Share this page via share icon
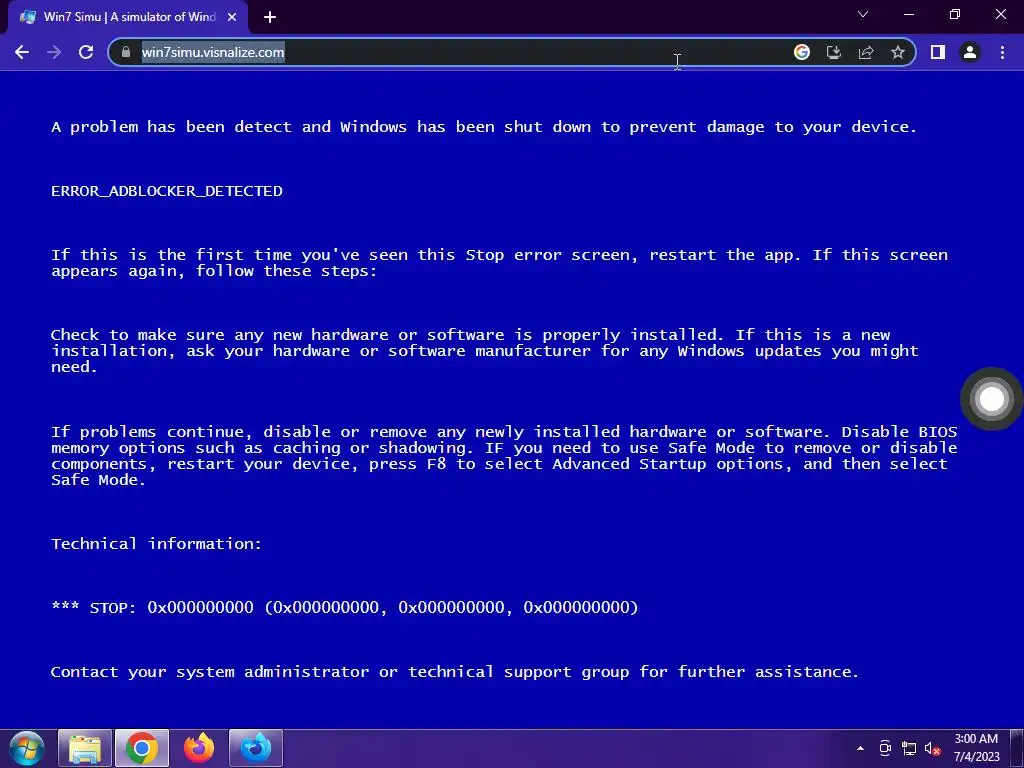 click(866, 52)
